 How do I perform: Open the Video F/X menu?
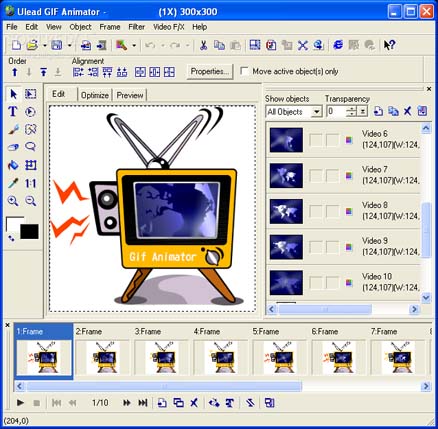coord(169,27)
